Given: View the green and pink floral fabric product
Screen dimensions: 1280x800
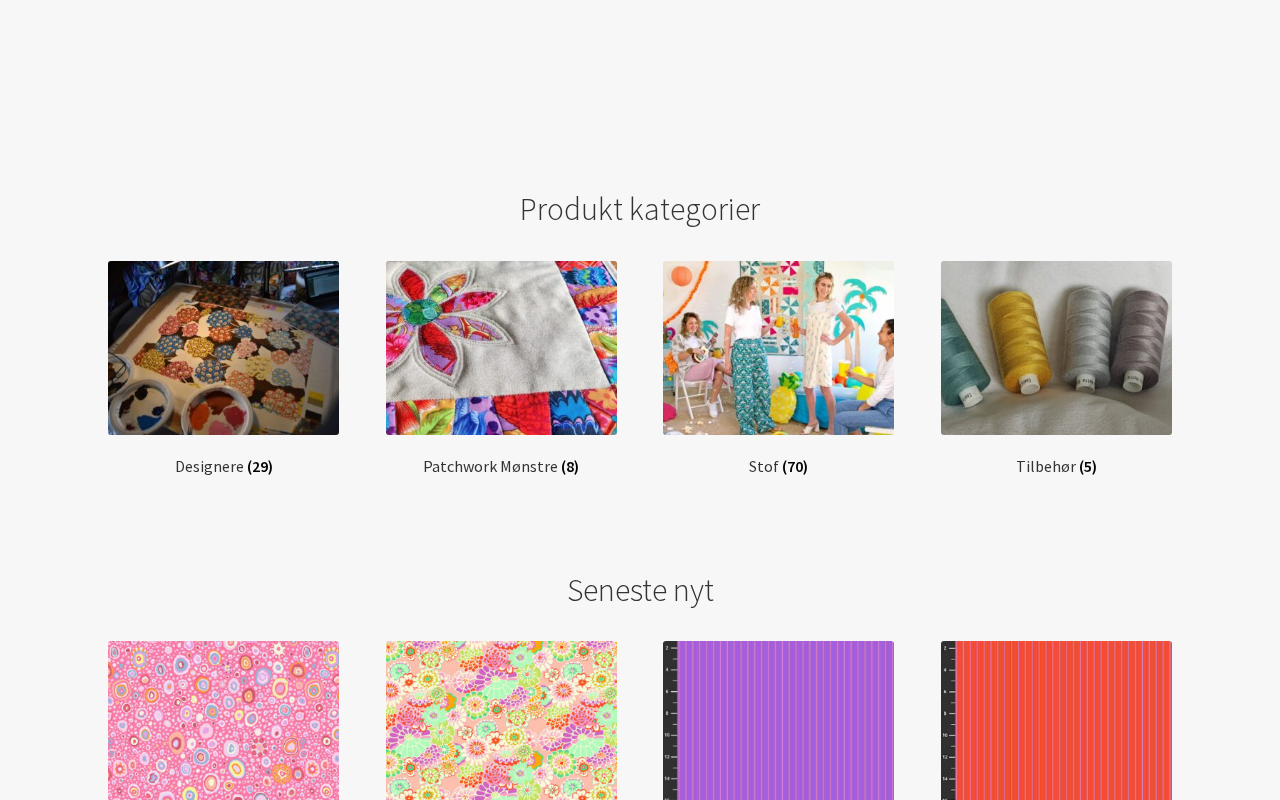Looking at the screenshot, I should [501, 720].
